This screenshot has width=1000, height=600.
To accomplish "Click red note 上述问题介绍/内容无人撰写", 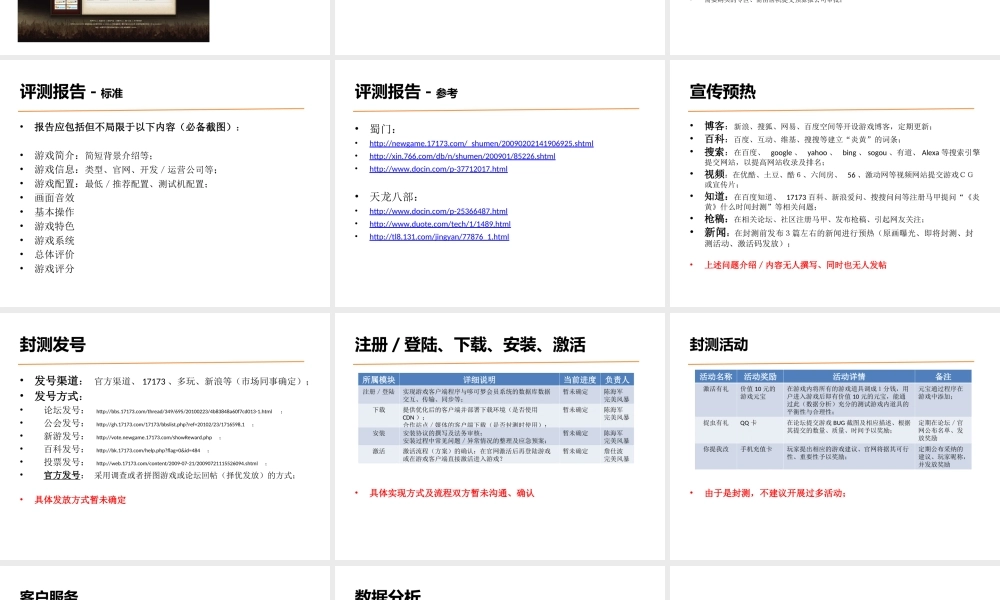I will coord(795,265).
